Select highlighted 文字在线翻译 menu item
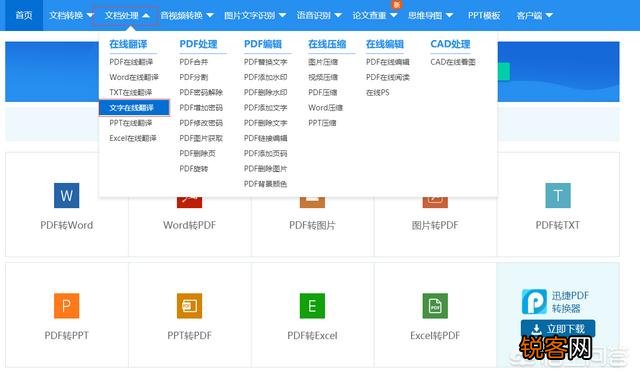Viewport: 640px width, 379px height. click(x=134, y=108)
